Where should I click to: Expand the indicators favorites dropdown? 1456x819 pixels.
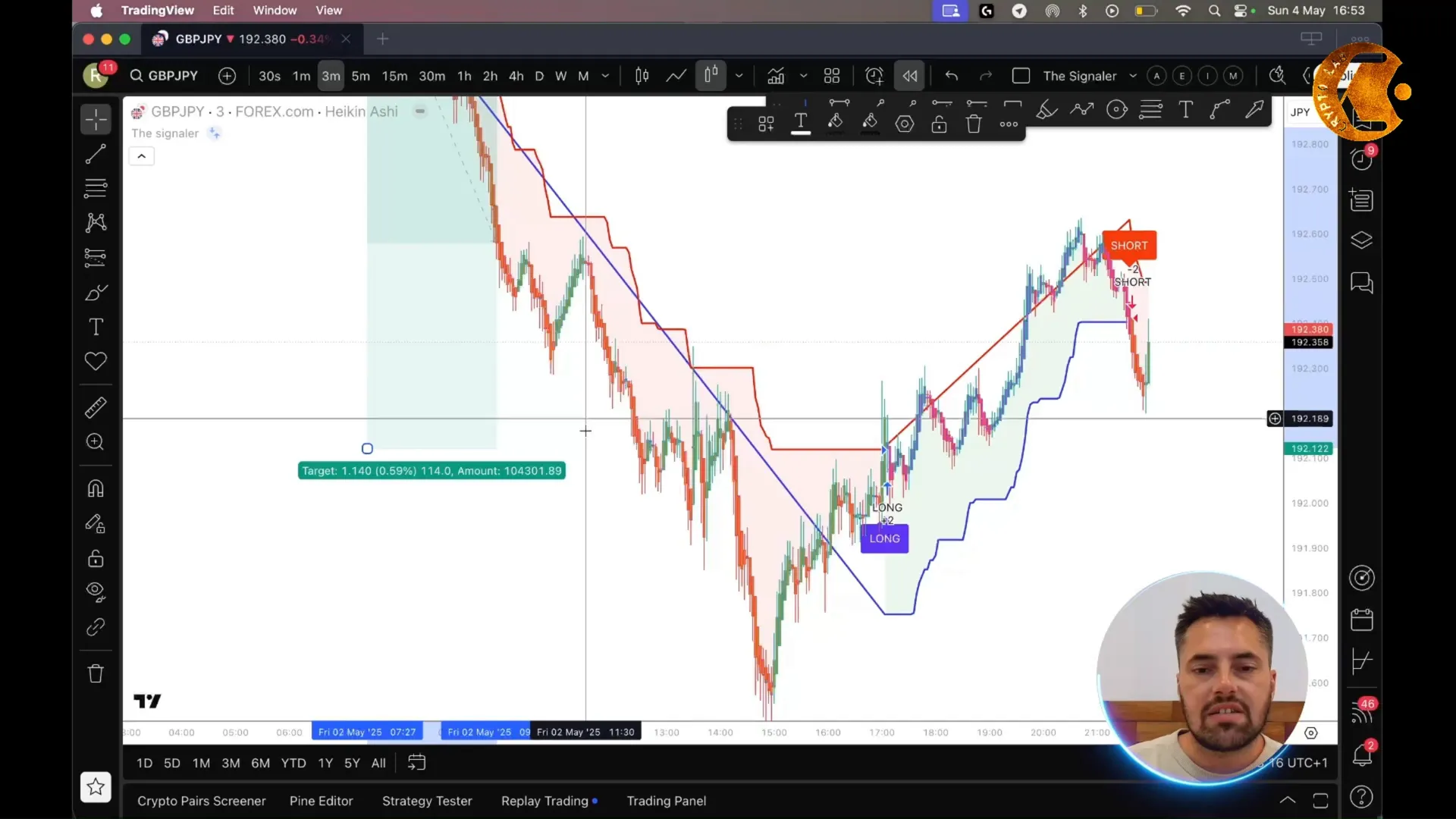(804, 76)
